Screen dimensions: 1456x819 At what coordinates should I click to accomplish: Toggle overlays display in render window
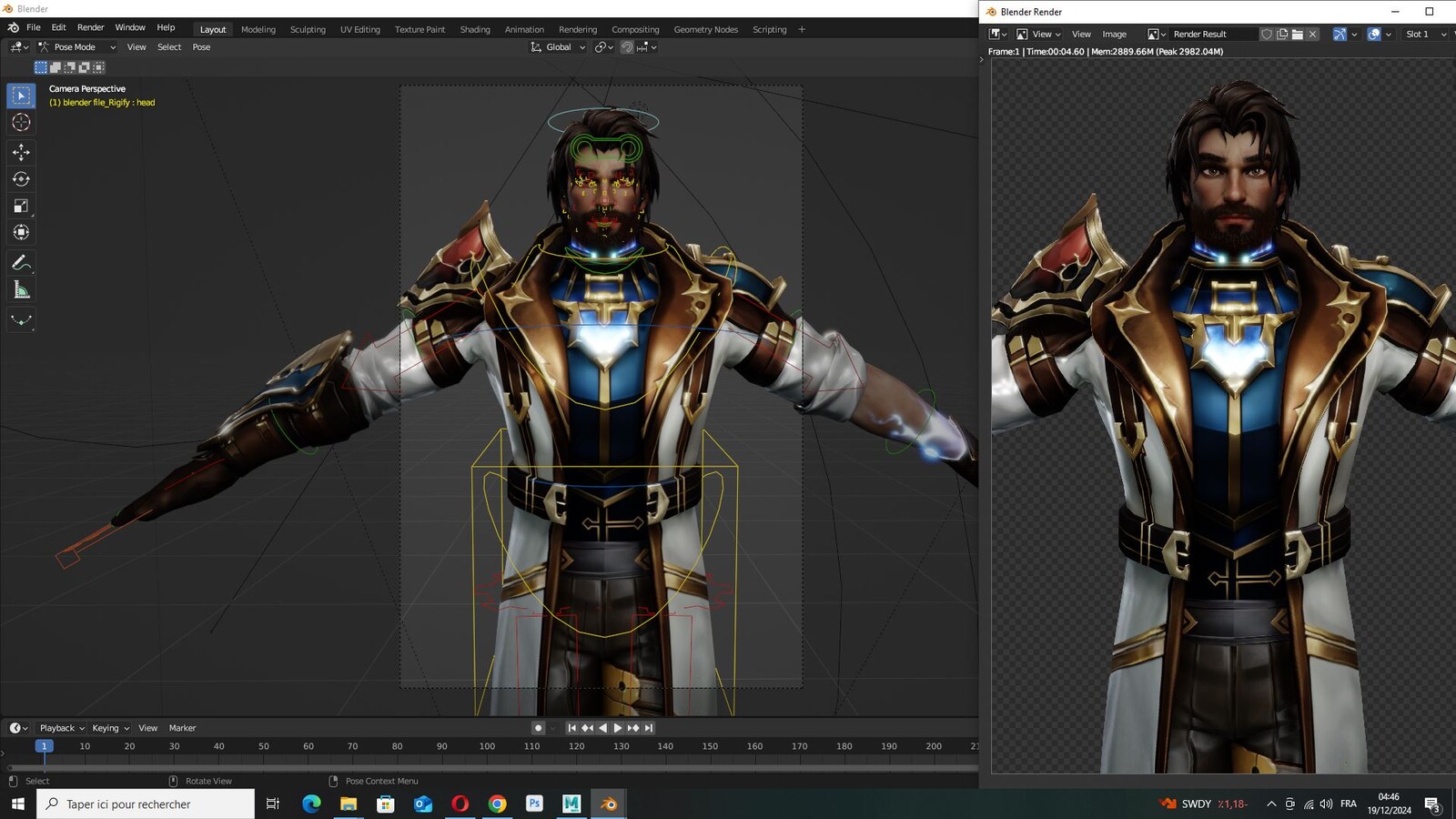click(x=1374, y=34)
